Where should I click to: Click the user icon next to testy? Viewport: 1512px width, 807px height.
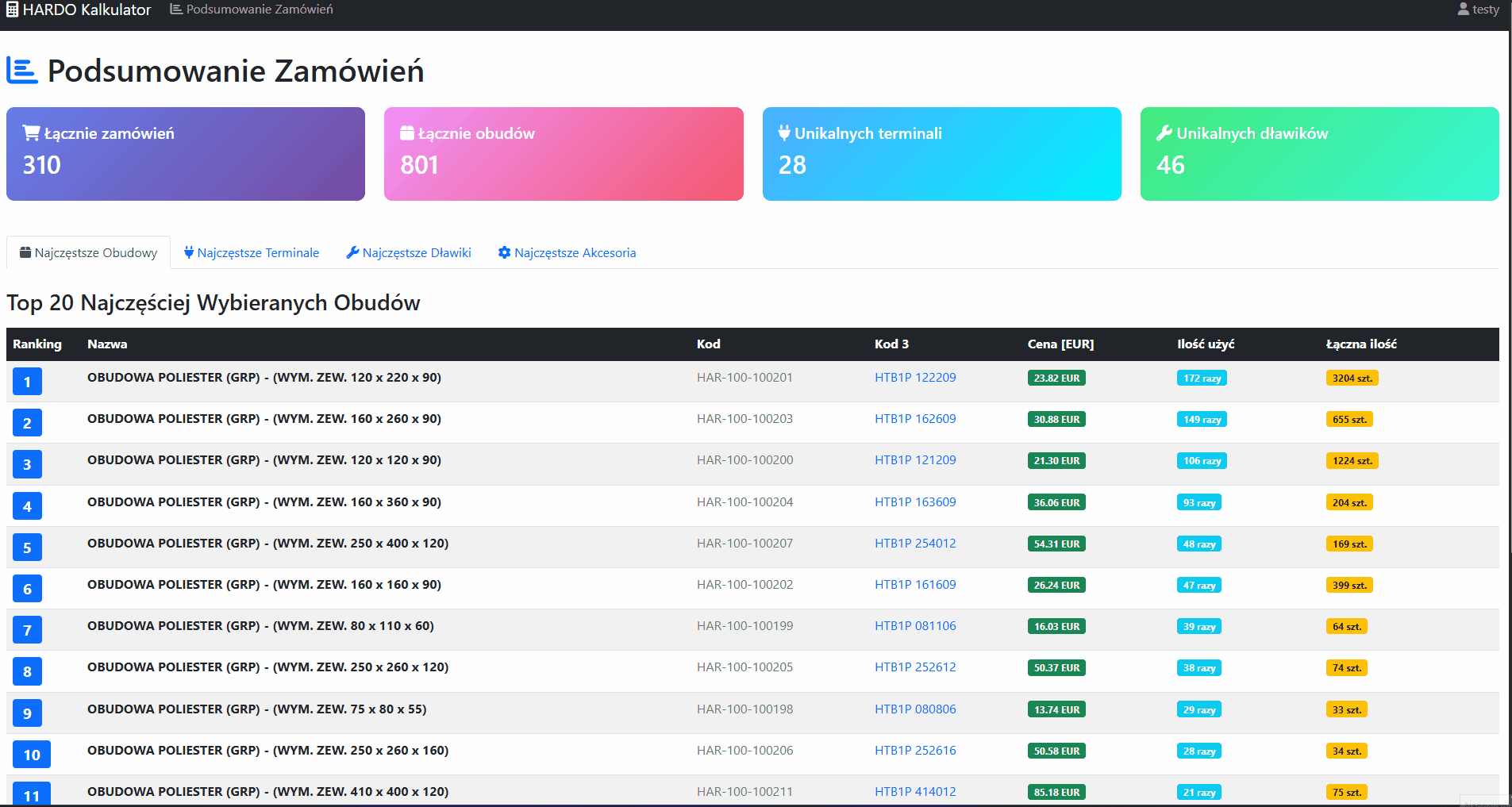click(1463, 10)
